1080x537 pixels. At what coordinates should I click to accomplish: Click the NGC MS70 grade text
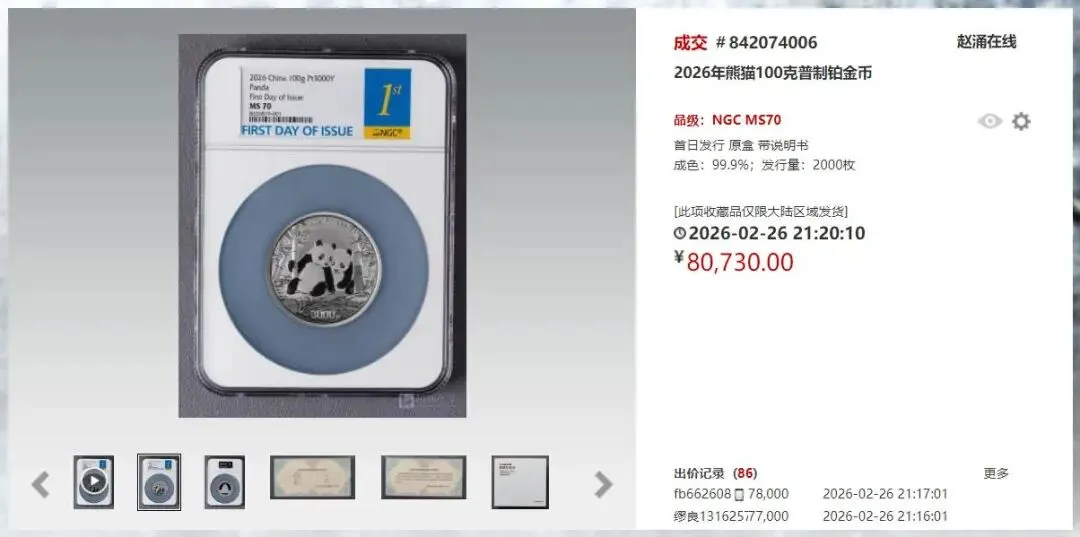[x=747, y=120]
